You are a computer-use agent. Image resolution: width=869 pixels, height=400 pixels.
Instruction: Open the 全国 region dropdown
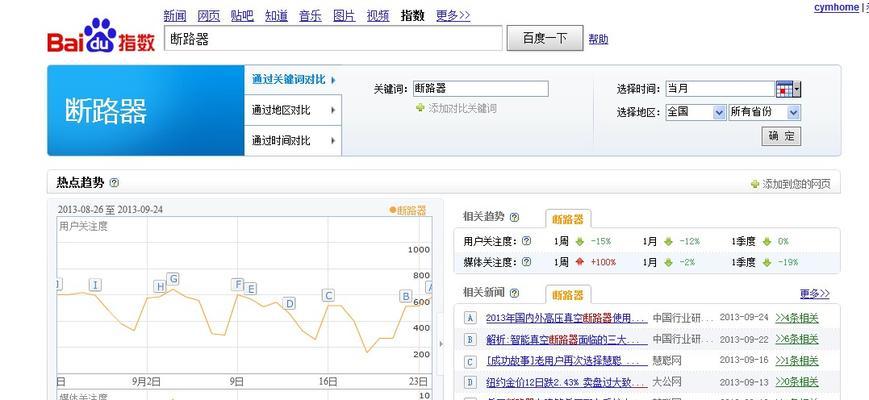(x=719, y=112)
